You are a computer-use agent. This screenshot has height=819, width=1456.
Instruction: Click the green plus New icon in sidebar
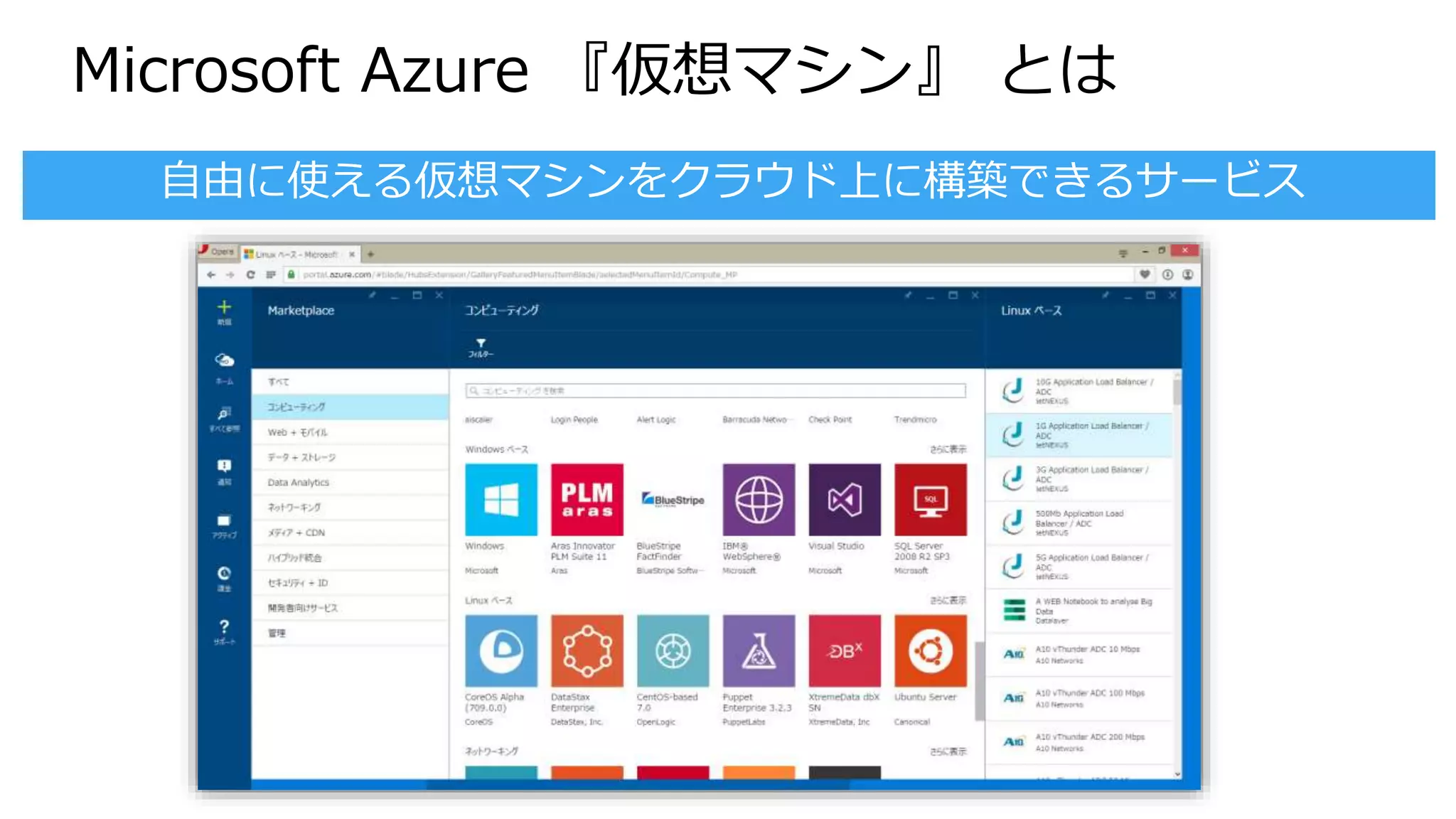click(x=224, y=307)
